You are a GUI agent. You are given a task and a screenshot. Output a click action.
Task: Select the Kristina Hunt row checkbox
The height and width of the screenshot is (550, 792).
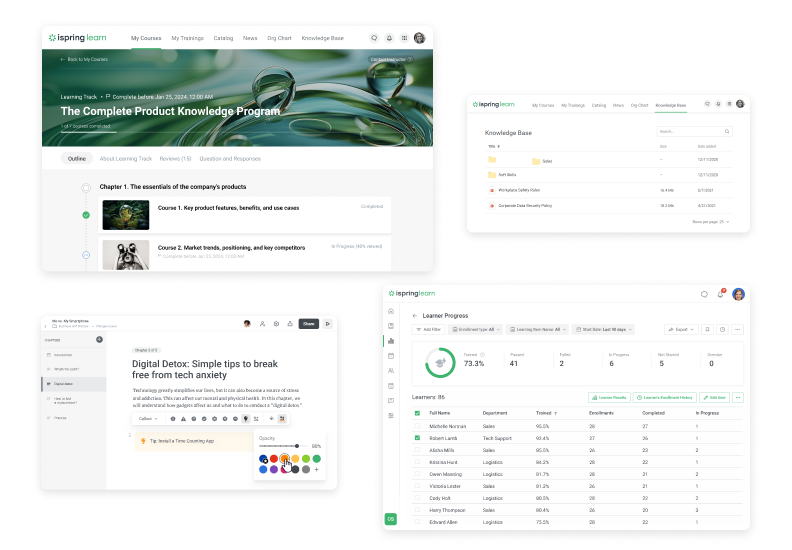coord(417,462)
